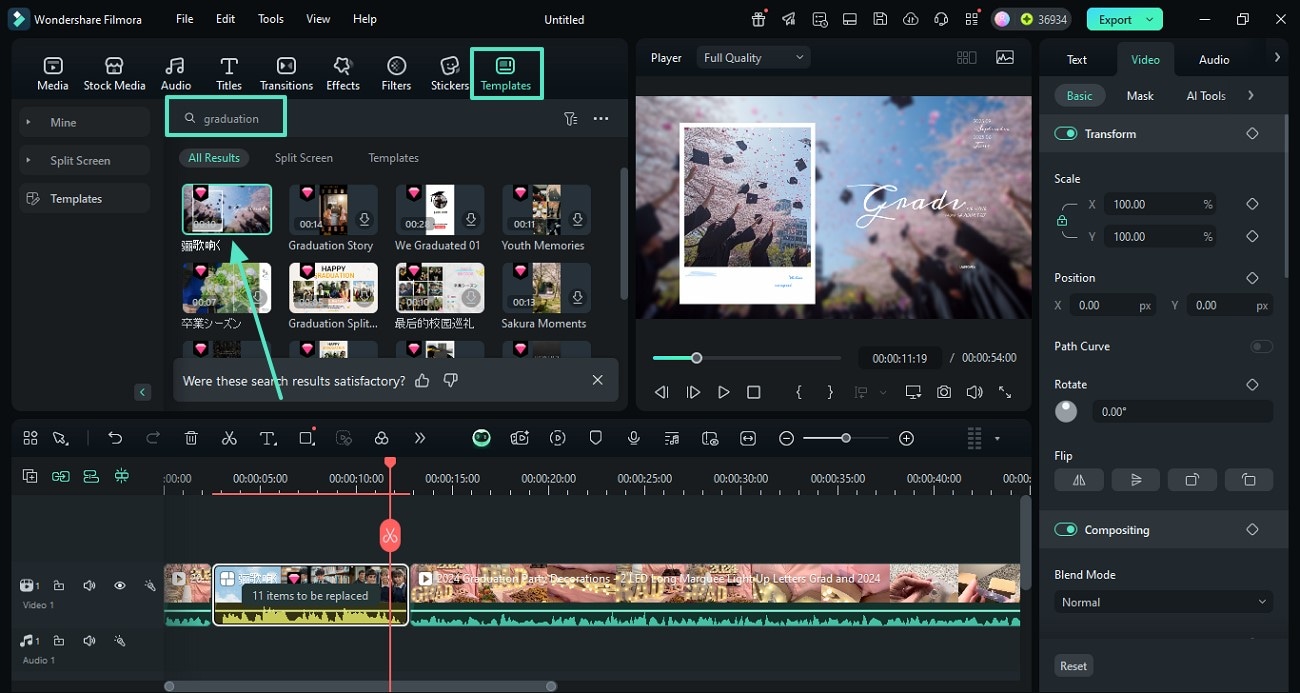Show more property sub-tabs arrow
The height and width of the screenshot is (693, 1300).
tap(1251, 96)
